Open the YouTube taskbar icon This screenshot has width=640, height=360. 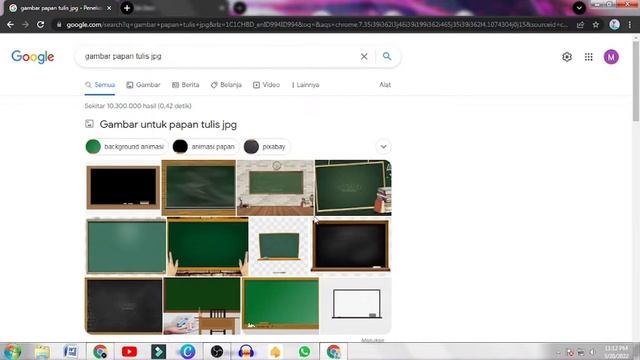pyautogui.click(x=129, y=351)
